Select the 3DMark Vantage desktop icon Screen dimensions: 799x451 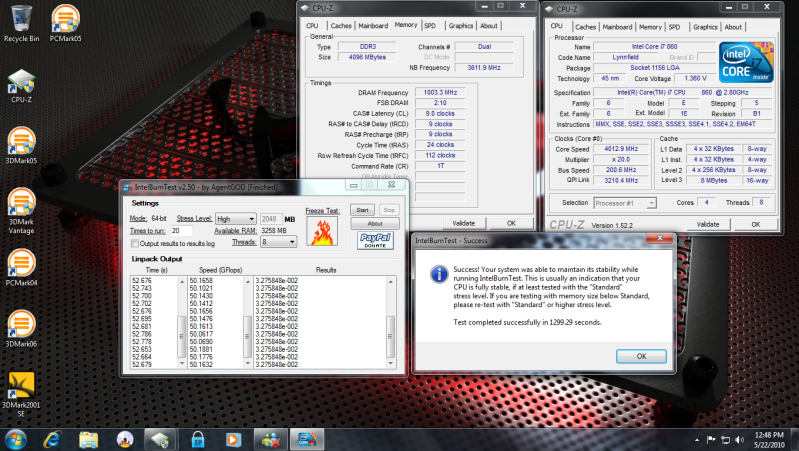(x=21, y=211)
